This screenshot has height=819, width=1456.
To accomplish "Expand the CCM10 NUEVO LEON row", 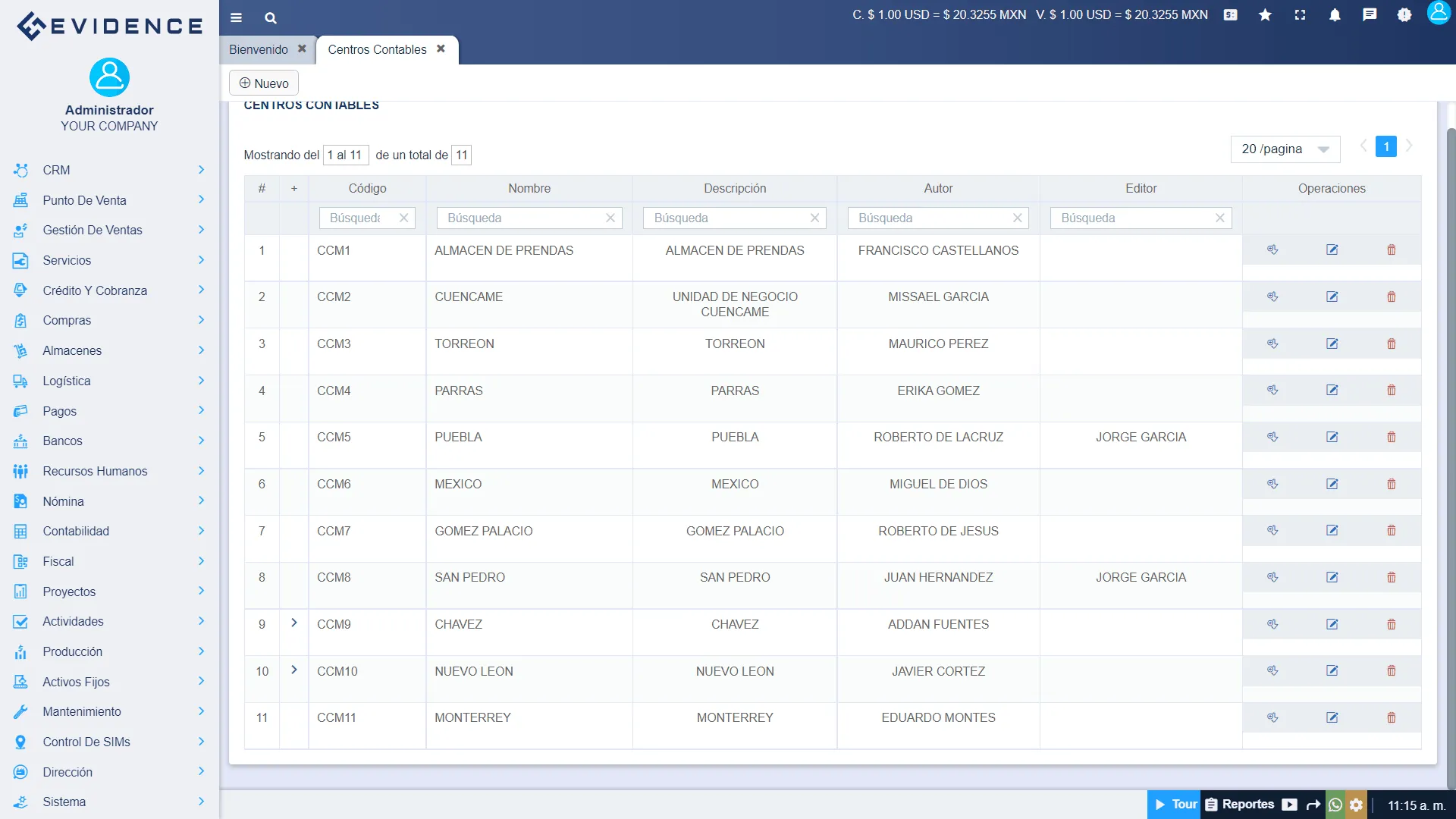I will (x=294, y=670).
